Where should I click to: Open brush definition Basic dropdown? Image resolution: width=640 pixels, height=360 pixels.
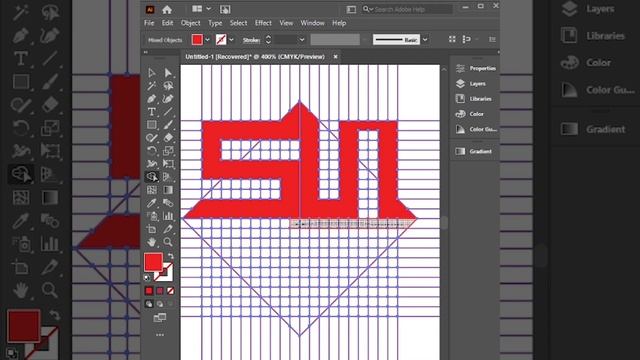(425, 40)
